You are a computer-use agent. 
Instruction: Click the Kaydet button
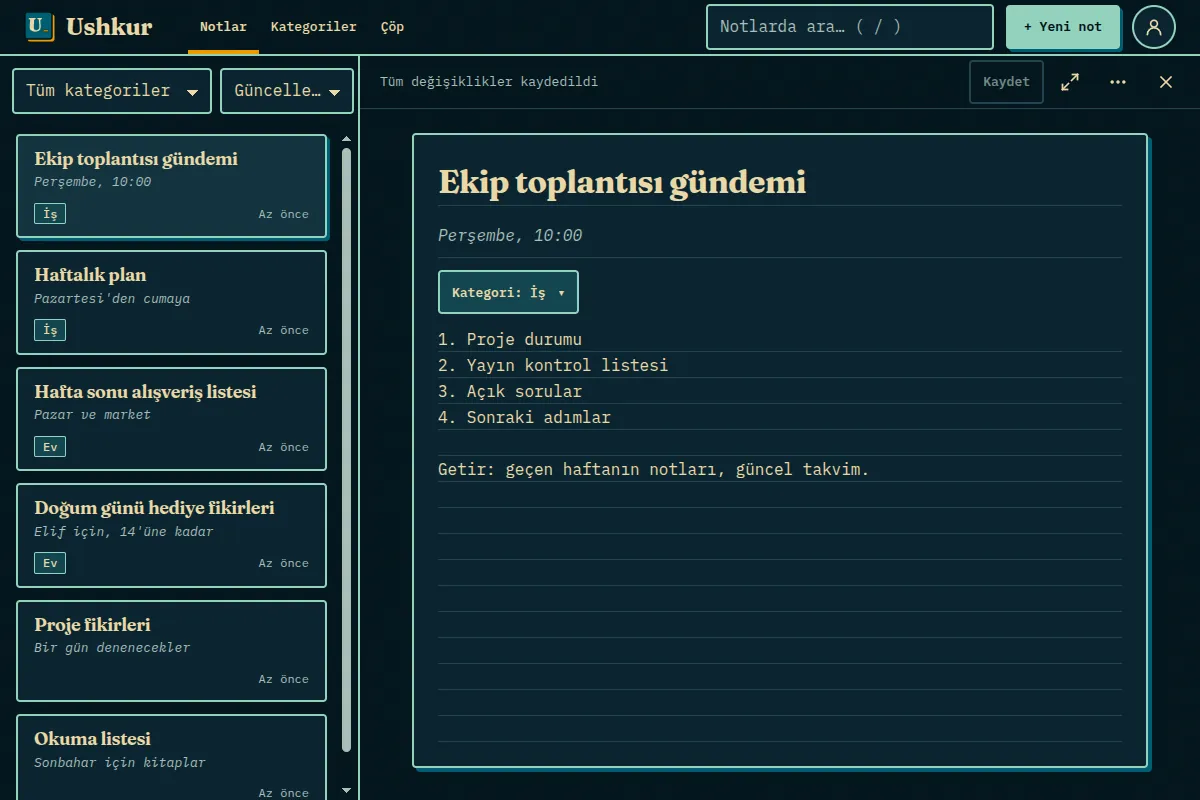[x=1006, y=82]
